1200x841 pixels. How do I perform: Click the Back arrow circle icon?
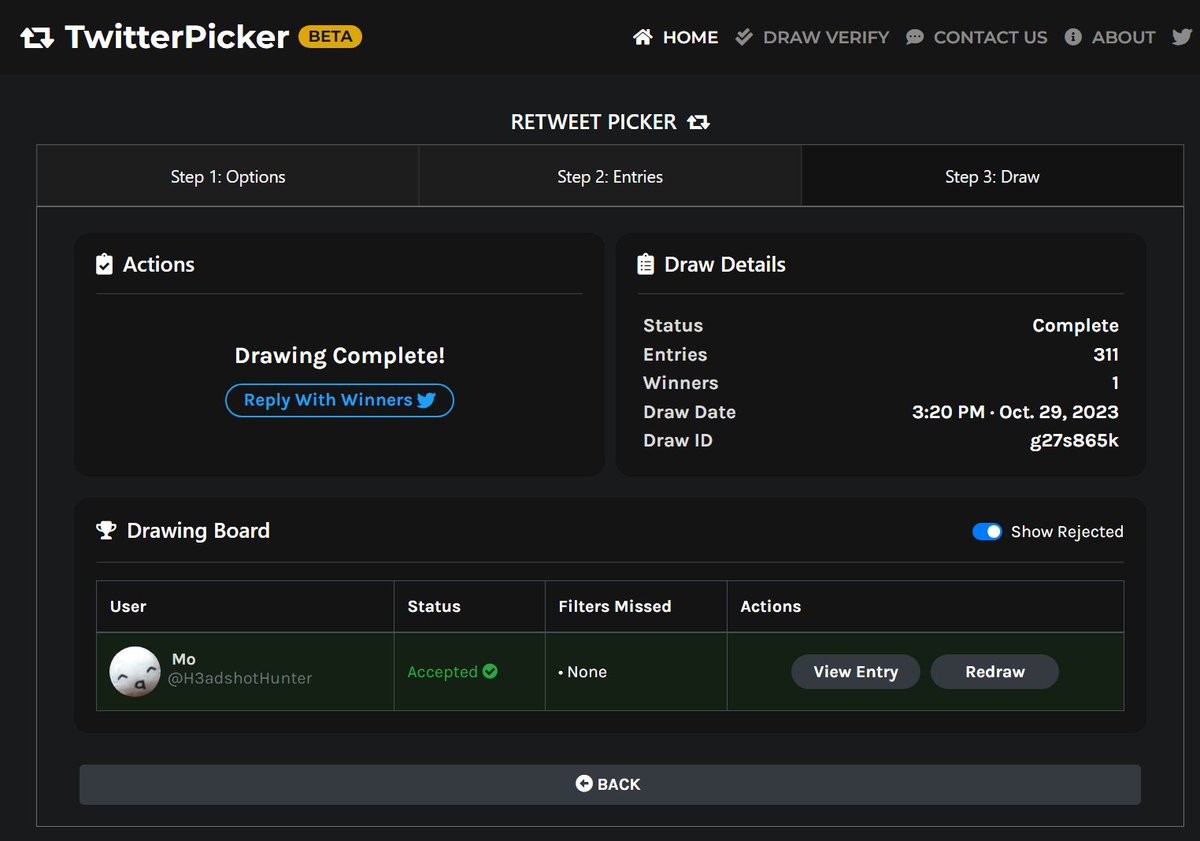(x=584, y=784)
